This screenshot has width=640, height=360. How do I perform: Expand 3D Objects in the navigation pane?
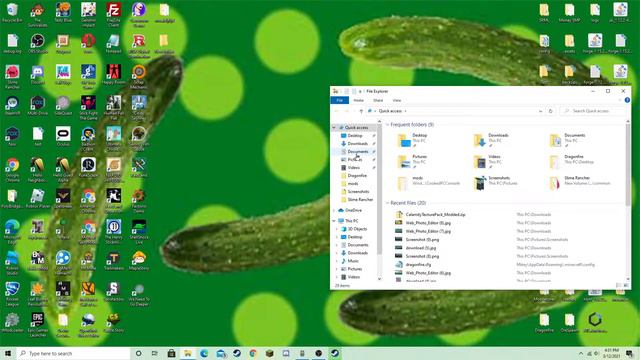337,229
